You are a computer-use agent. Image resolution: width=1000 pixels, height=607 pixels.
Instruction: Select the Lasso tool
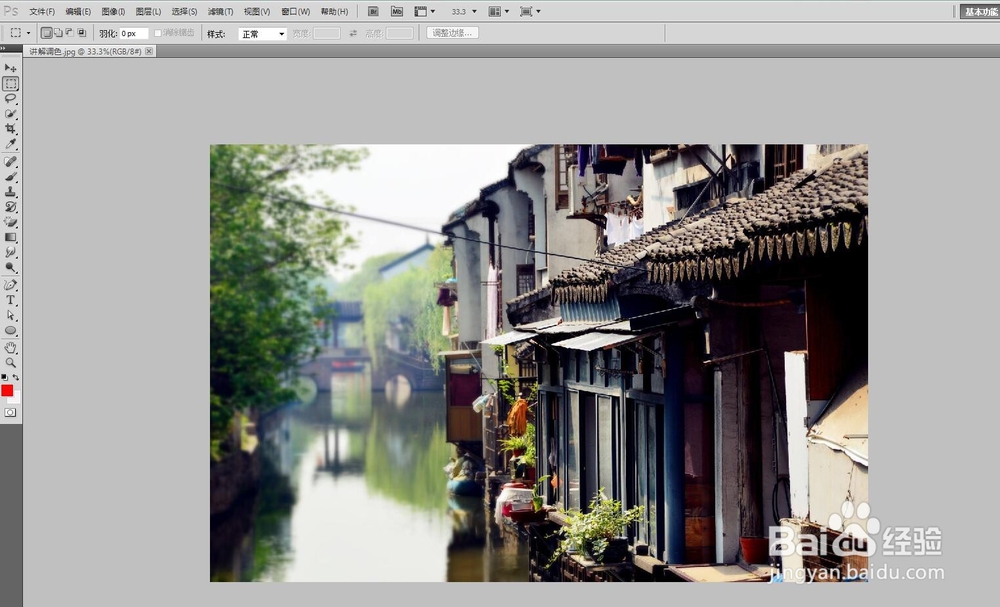coord(10,99)
